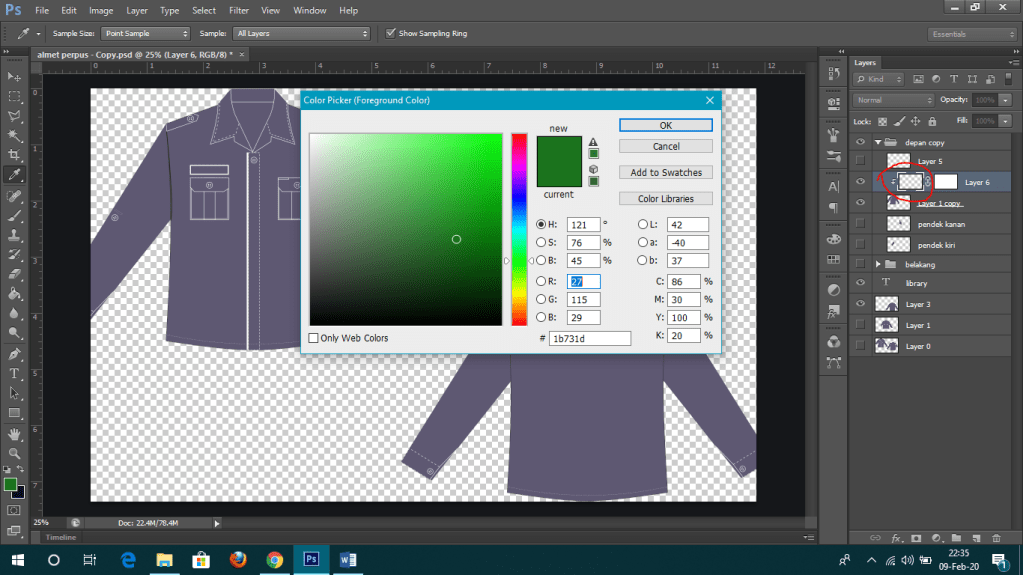
Task: Click the delete layer trash icon
Action: 994,538
